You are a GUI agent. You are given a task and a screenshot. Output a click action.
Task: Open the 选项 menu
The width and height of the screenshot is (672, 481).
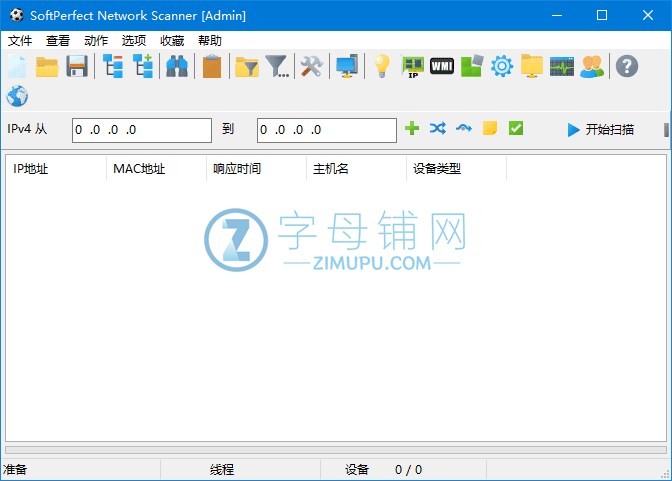coord(134,41)
